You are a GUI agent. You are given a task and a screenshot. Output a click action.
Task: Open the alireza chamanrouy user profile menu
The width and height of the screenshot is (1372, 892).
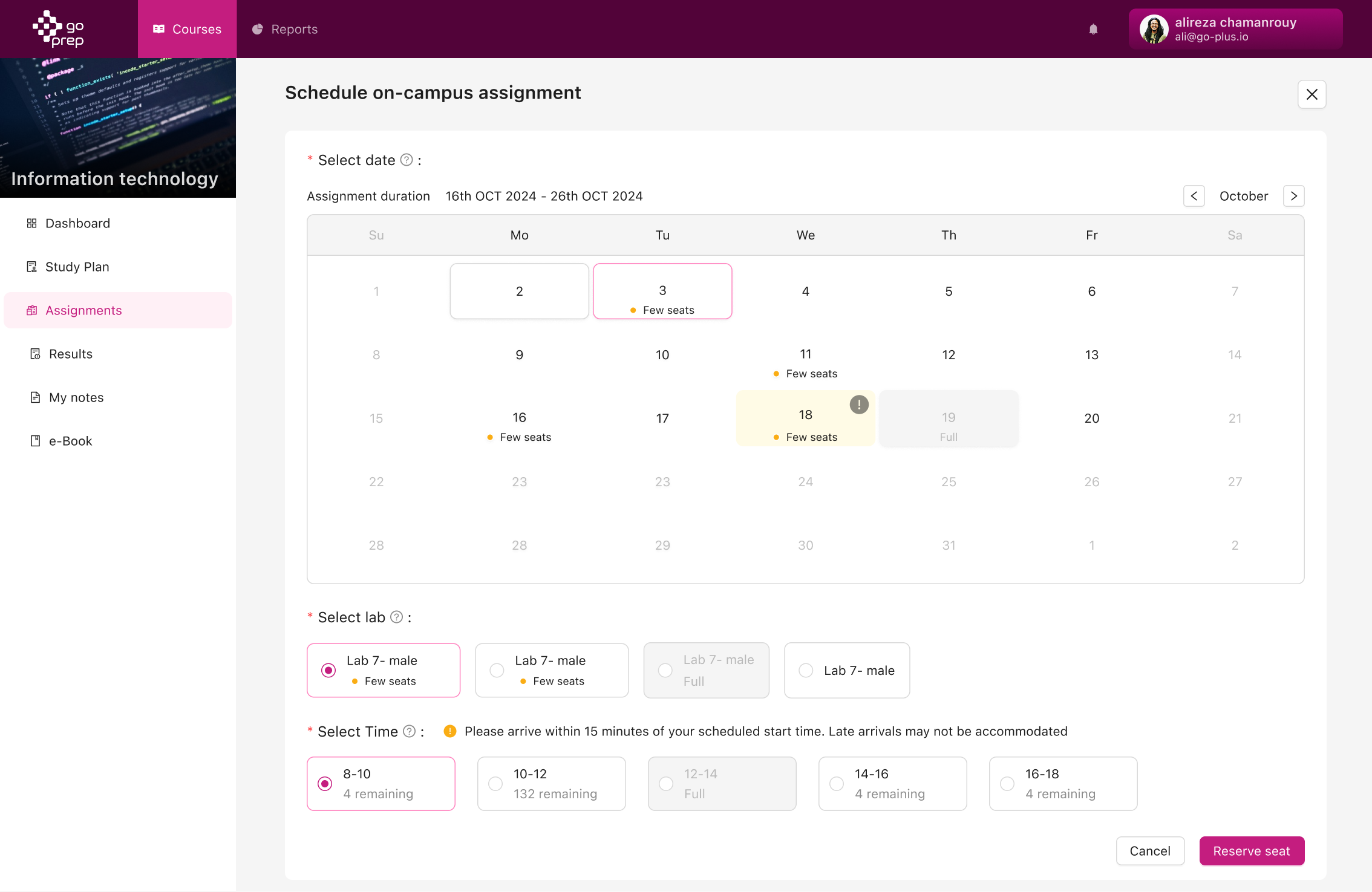1235,29
